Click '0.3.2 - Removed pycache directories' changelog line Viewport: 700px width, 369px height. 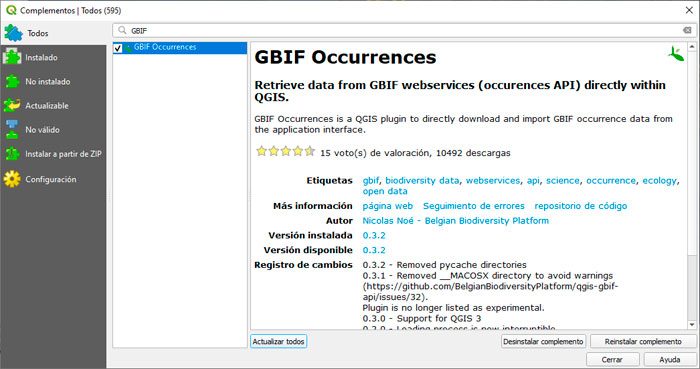coord(444,265)
